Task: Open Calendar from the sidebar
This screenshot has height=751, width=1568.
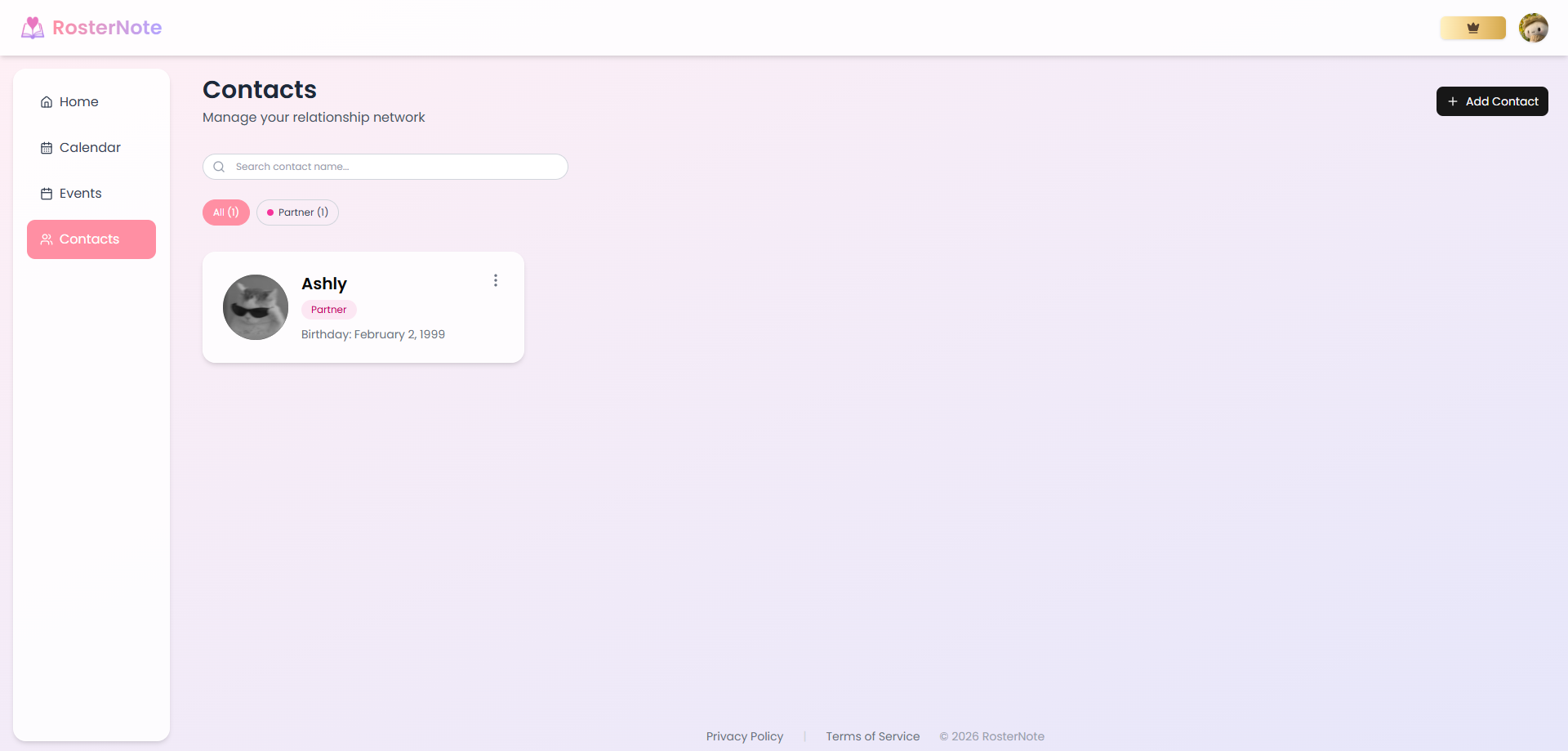Action: 91,148
